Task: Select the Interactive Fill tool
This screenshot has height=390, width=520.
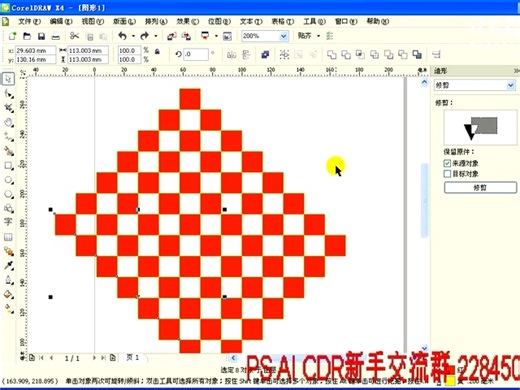Action: [8, 309]
